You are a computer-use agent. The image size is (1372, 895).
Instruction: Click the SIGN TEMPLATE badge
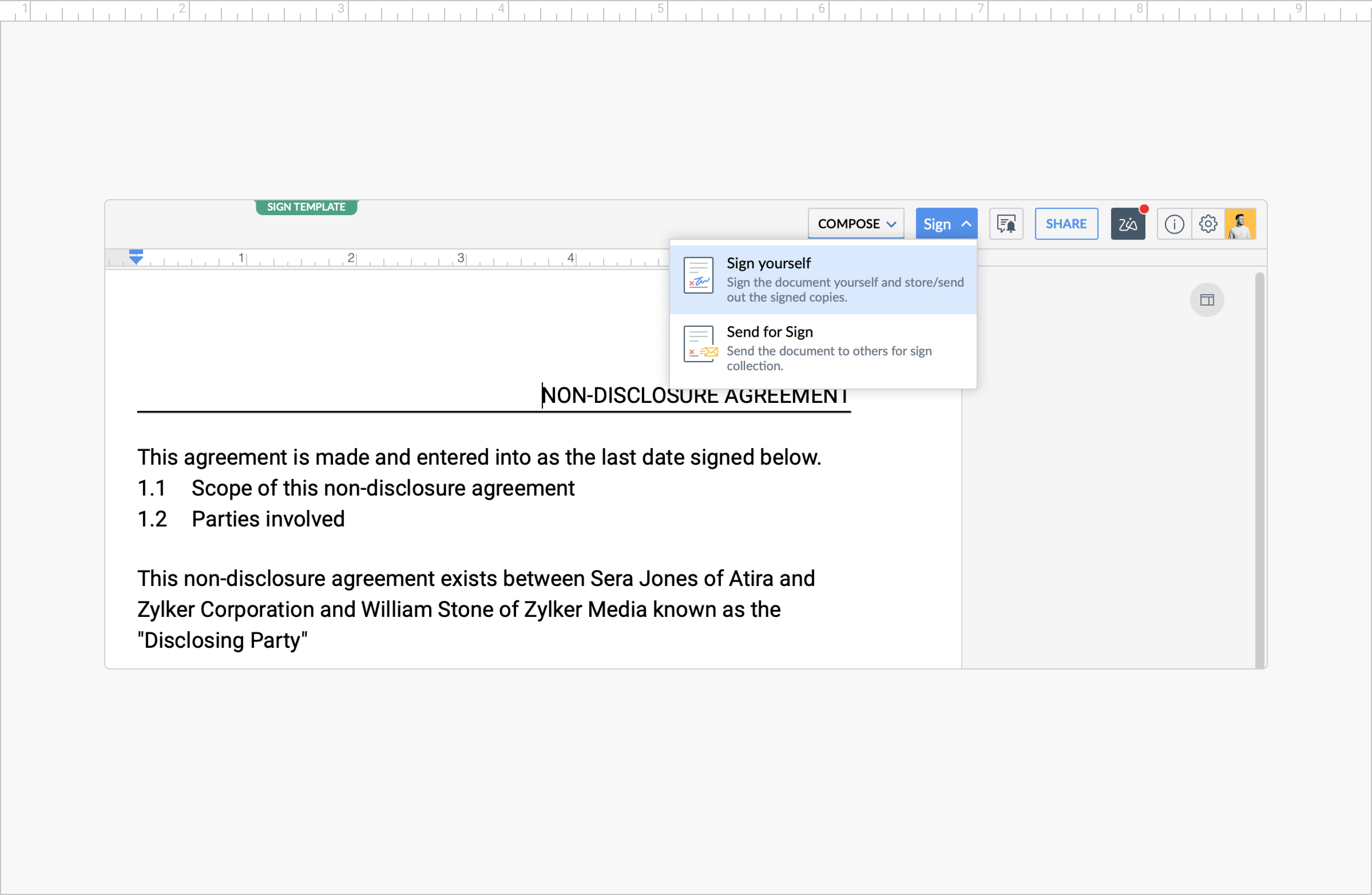pyautogui.click(x=306, y=207)
